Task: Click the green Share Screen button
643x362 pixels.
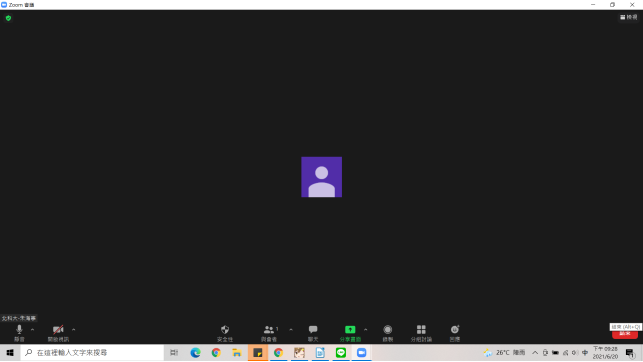Action: click(x=350, y=333)
